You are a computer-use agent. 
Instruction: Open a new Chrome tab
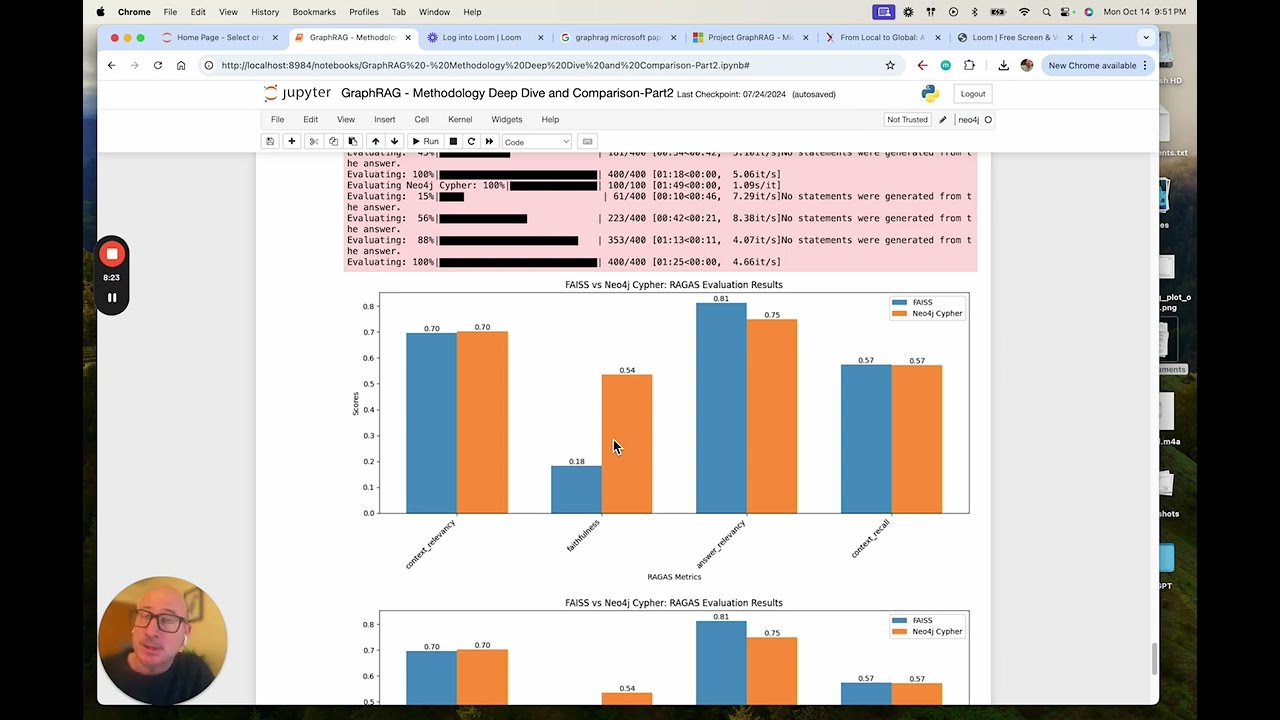[1093, 38]
